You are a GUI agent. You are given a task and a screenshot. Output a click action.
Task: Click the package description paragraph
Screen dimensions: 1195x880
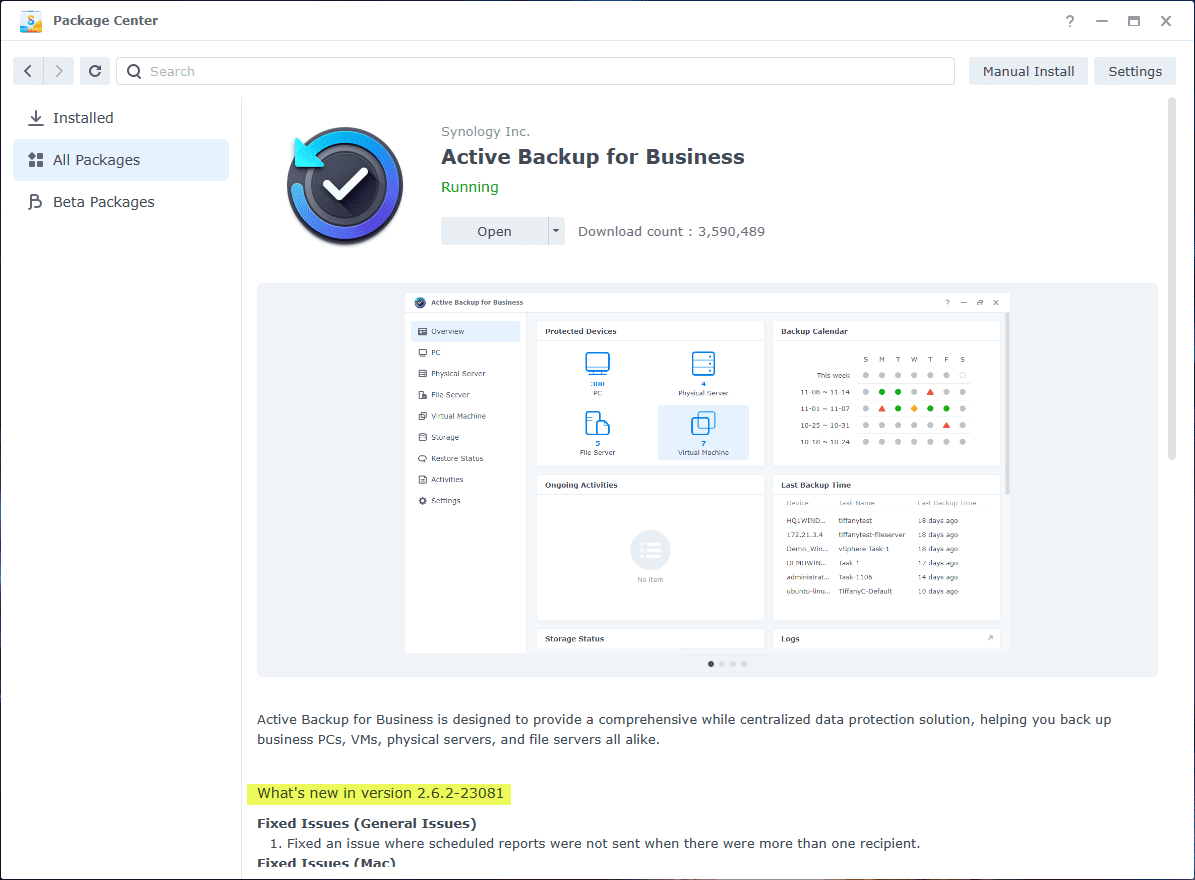coord(684,729)
